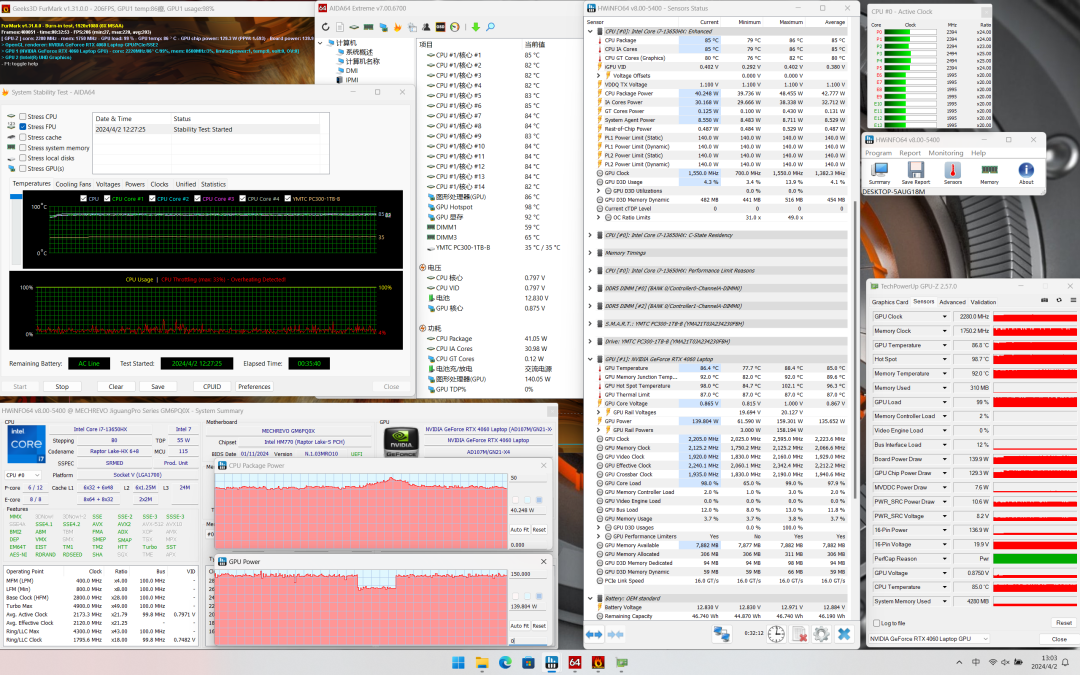
Task: Click the AIDA64 Extreme refresh toolbar icon
Action: click(326, 27)
